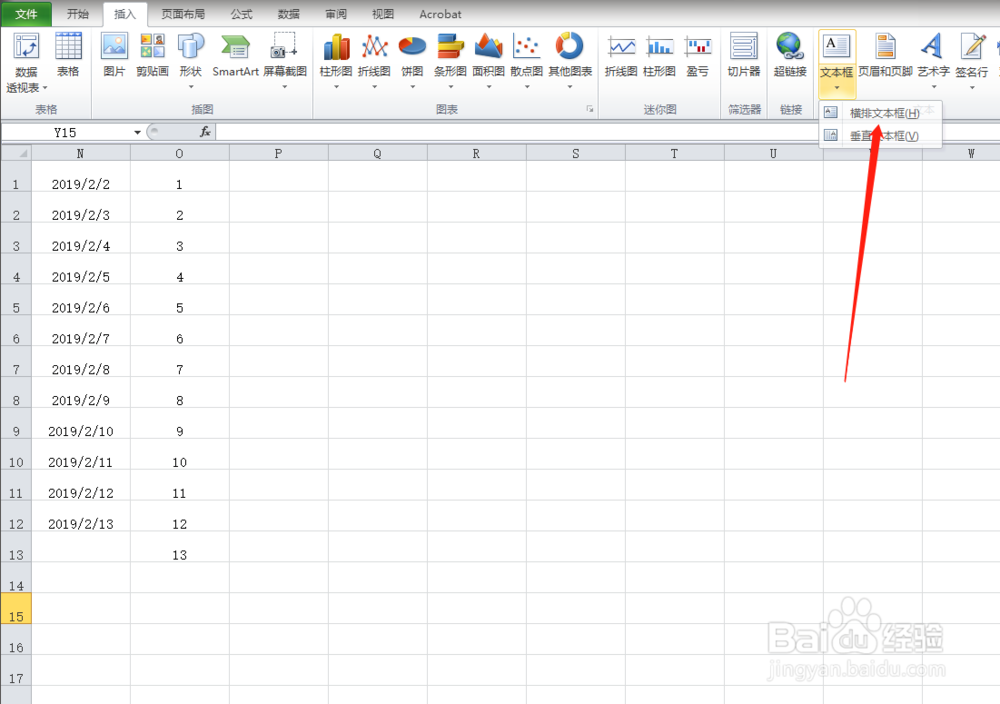
Task: Select column T header
Action: [x=674, y=153]
